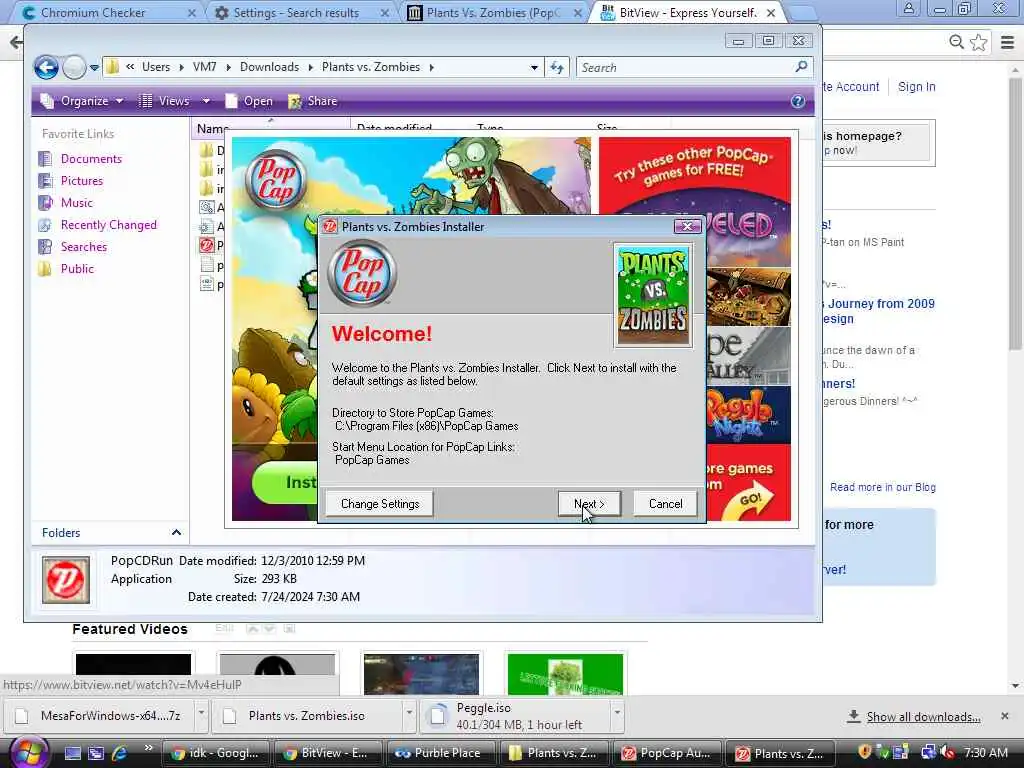Click the Plants vs. Zombies box art thumbnail

(x=653, y=295)
